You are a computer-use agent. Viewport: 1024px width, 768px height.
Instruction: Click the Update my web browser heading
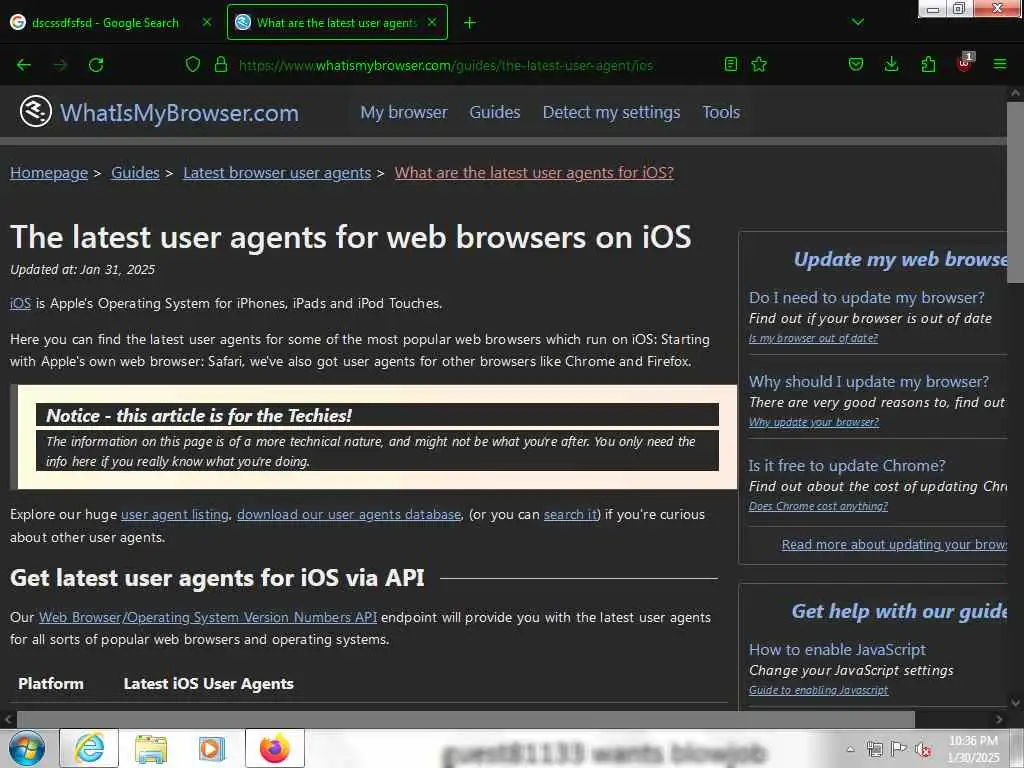901,259
